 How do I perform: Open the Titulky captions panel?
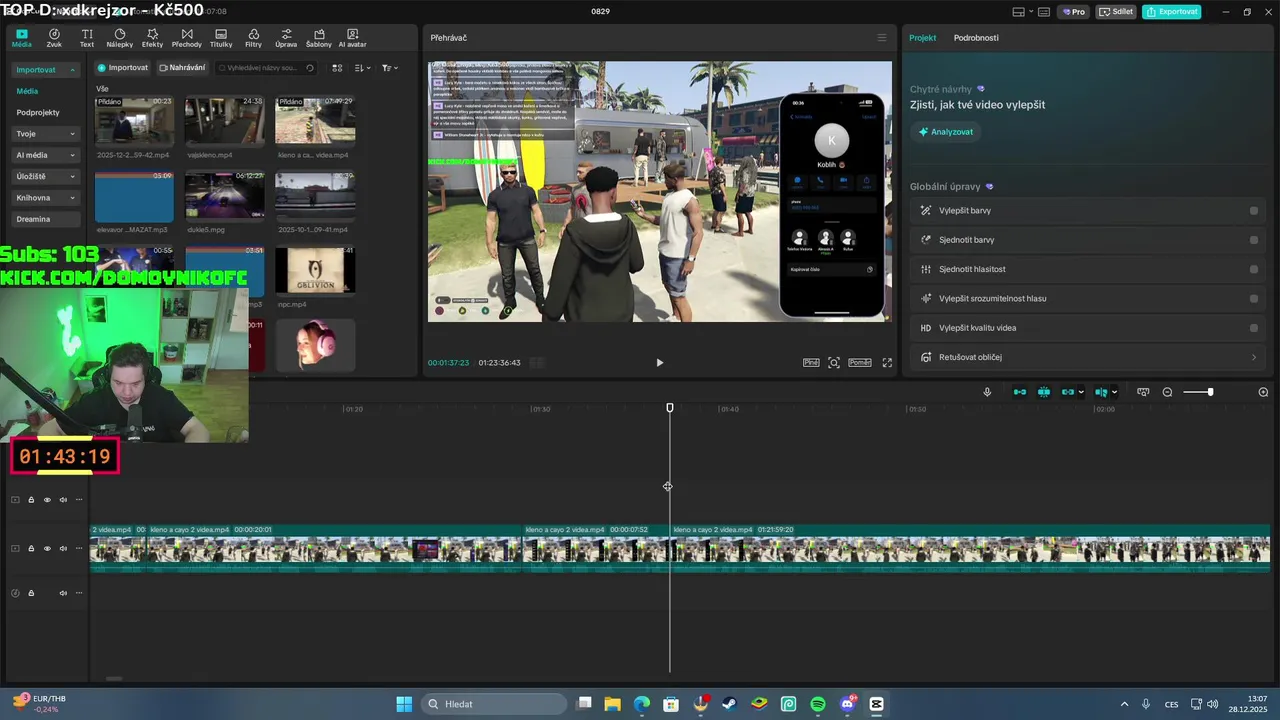pyautogui.click(x=221, y=38)
